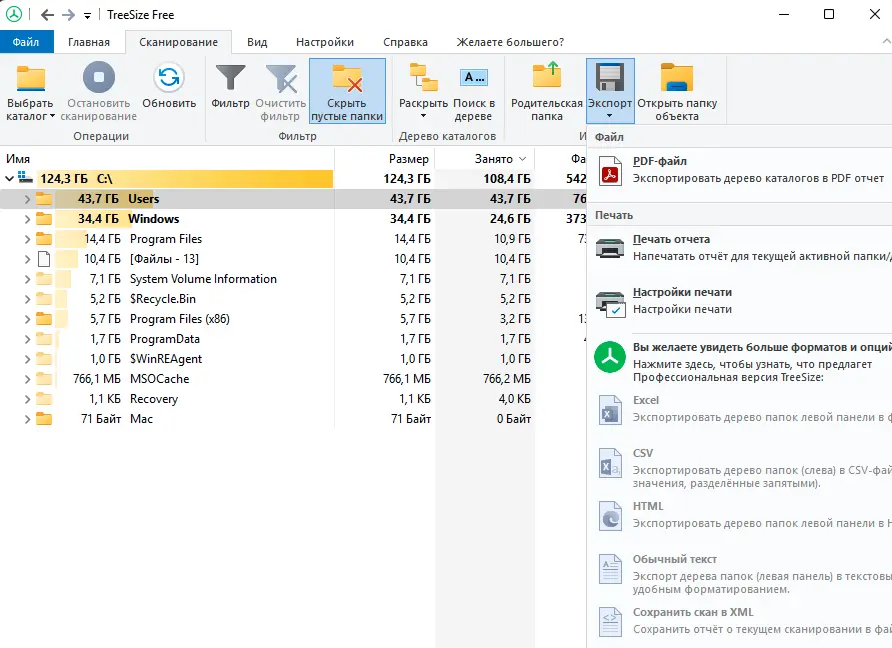Select the Windows folder row
The image size is (892, 648).
click(293, 218)
